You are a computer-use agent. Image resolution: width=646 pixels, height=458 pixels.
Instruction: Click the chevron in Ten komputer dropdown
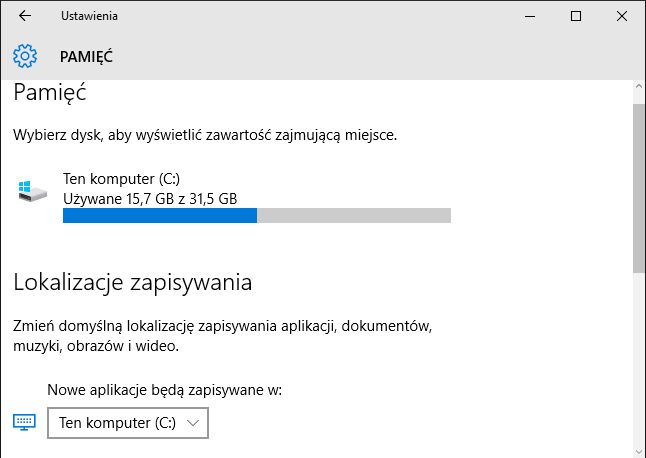point(193,423)
